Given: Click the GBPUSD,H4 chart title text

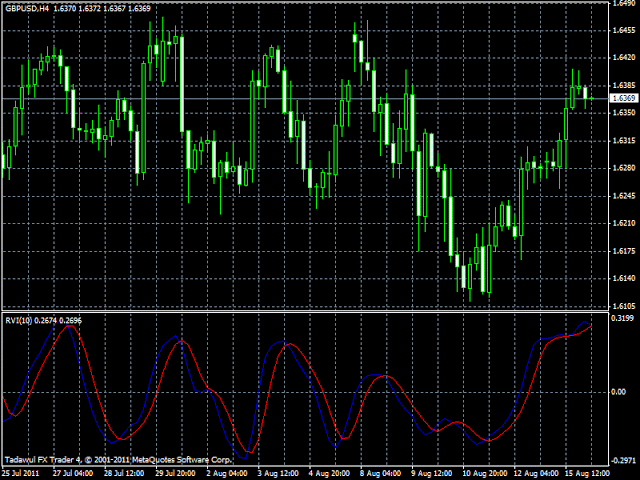Looking at the screenshot, I should tap(27, 9).
